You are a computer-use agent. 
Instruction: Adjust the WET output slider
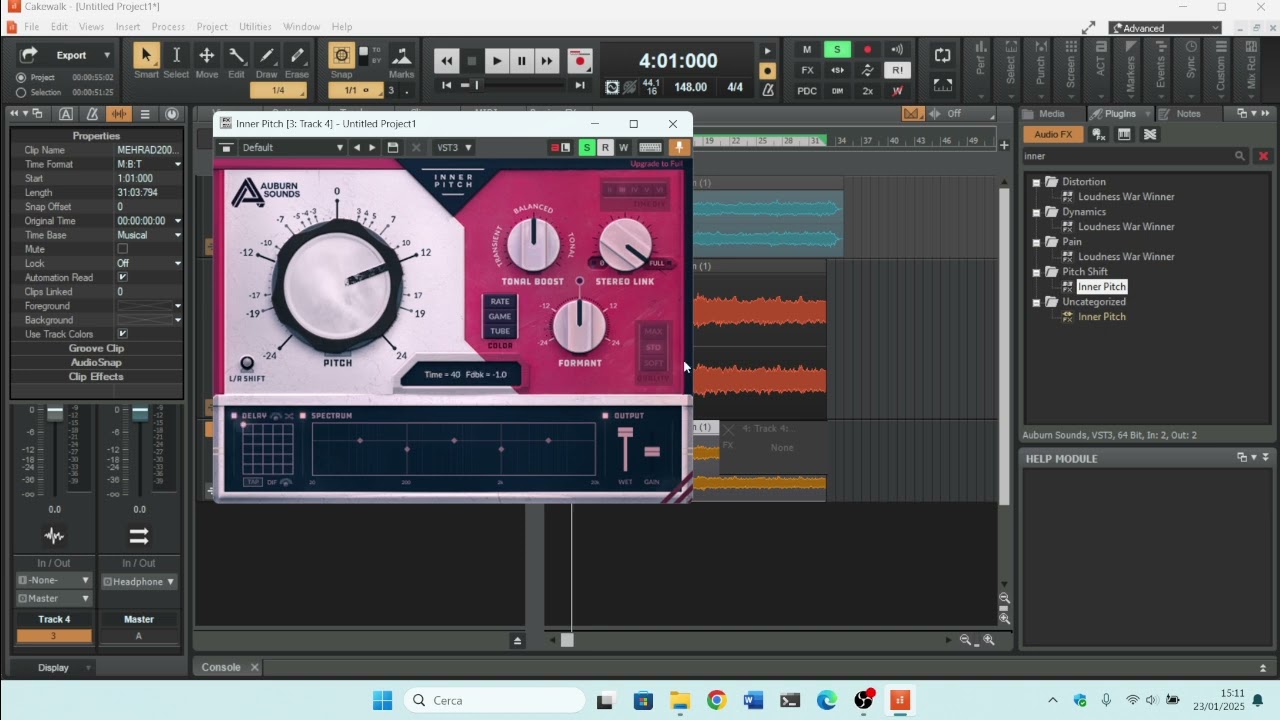(x=626, y=450)
